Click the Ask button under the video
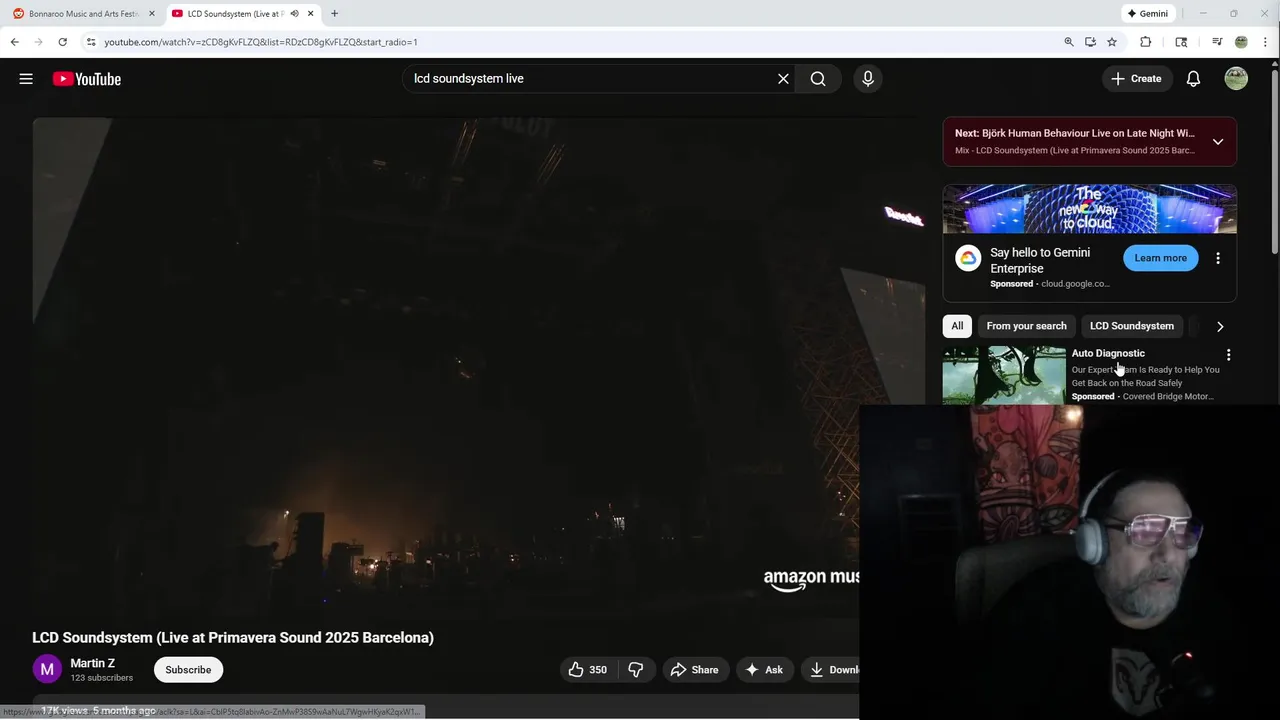 coord(764,670)
